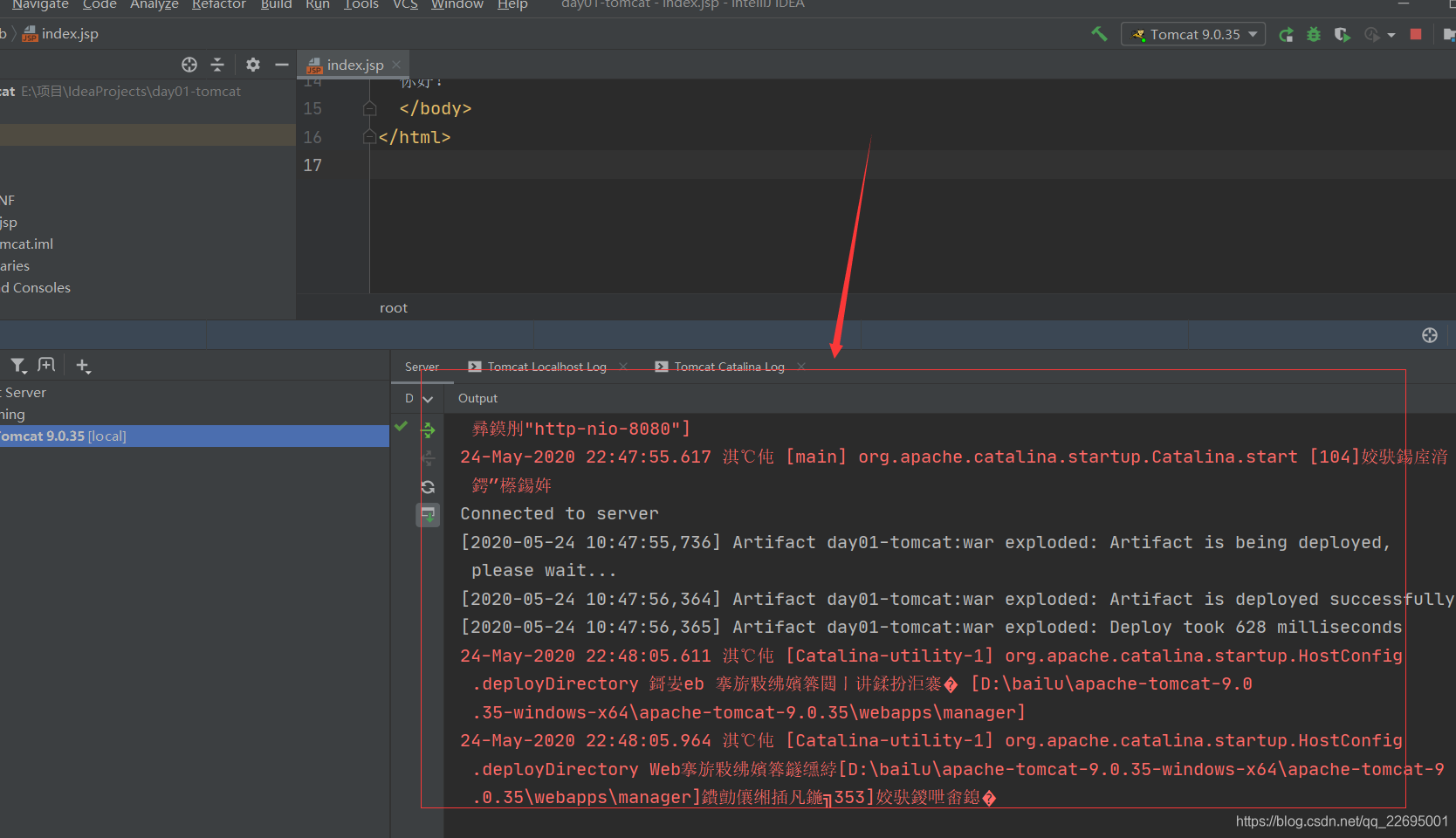Click index.jsp in the navigation breadcrumb

coord(60,34)
